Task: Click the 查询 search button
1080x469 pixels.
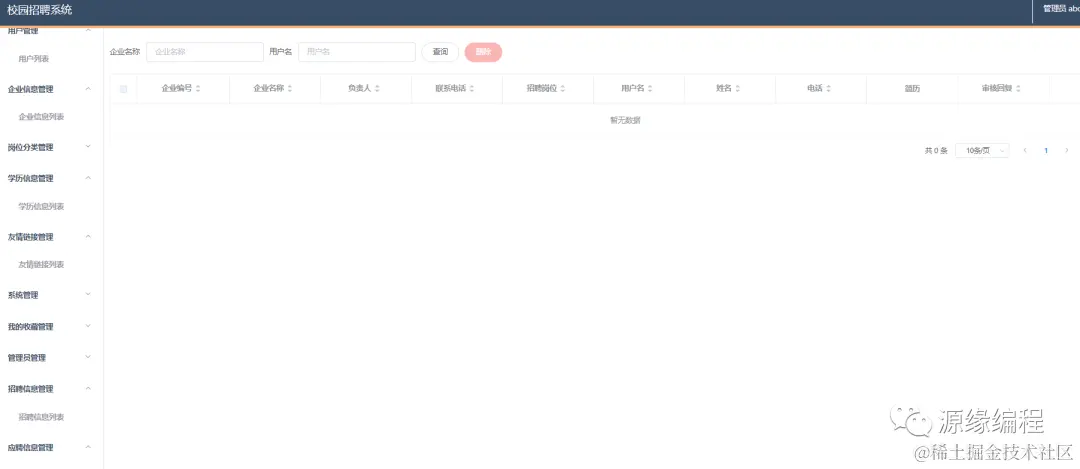Action: tap(440, 52)
